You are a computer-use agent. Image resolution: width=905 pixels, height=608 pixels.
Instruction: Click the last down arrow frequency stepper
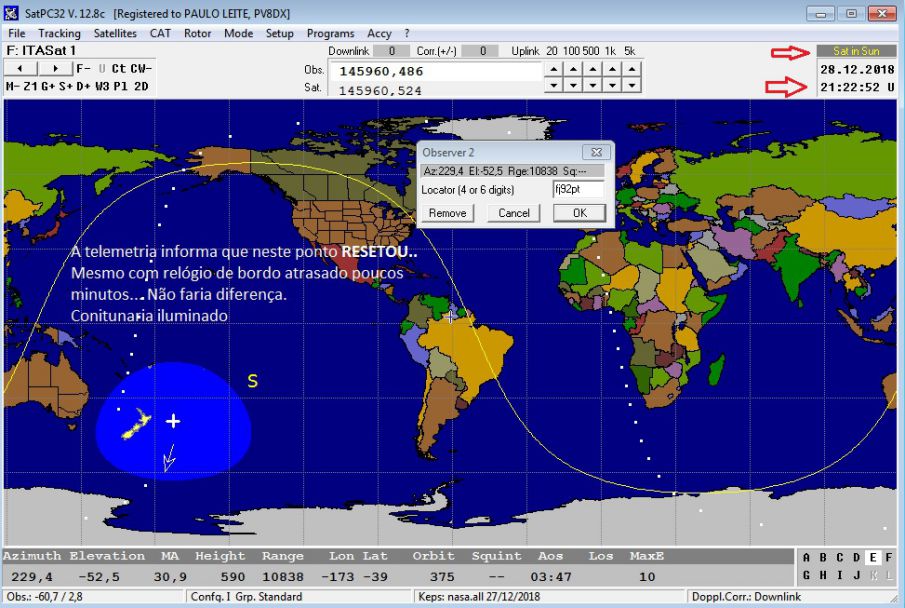631,86
